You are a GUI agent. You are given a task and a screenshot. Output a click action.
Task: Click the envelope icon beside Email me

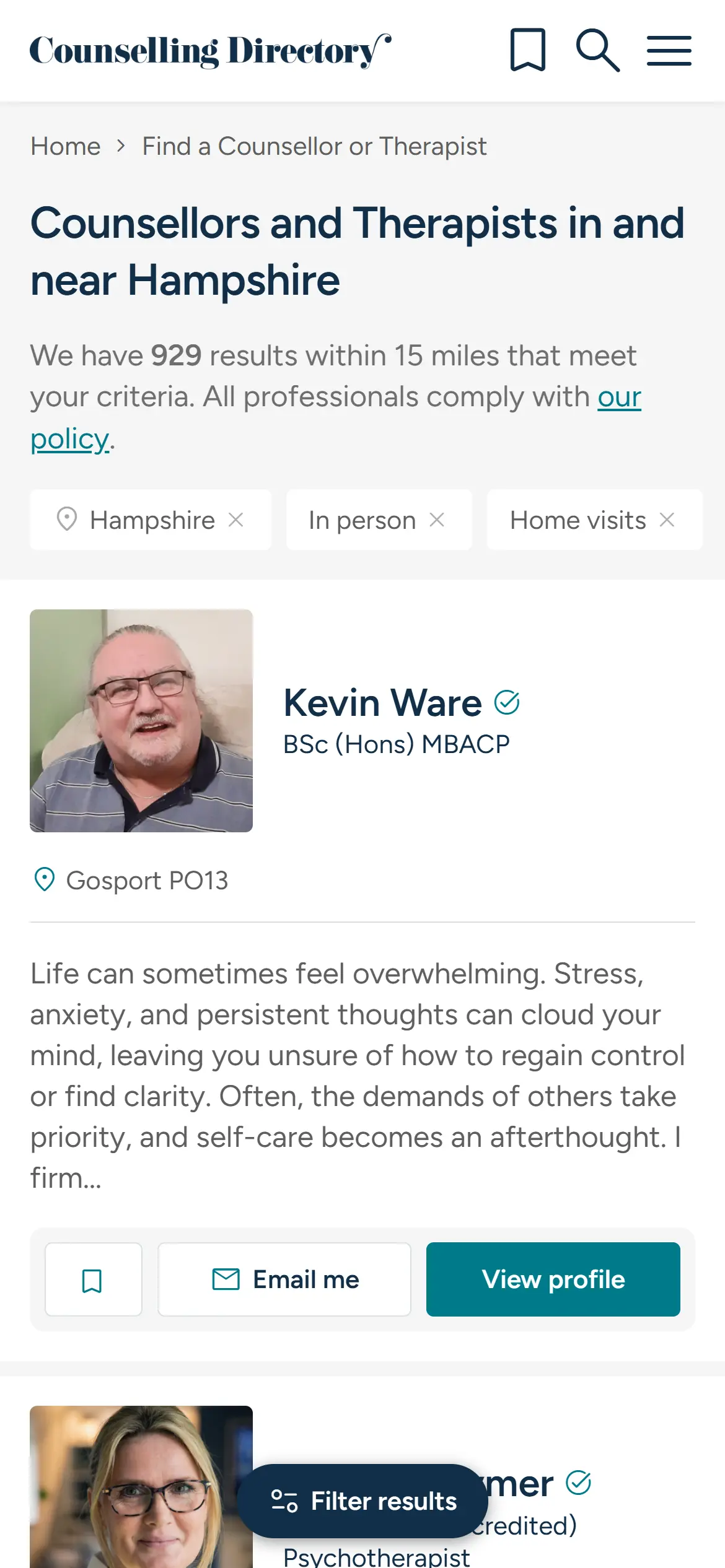[x=226, y=1279]
